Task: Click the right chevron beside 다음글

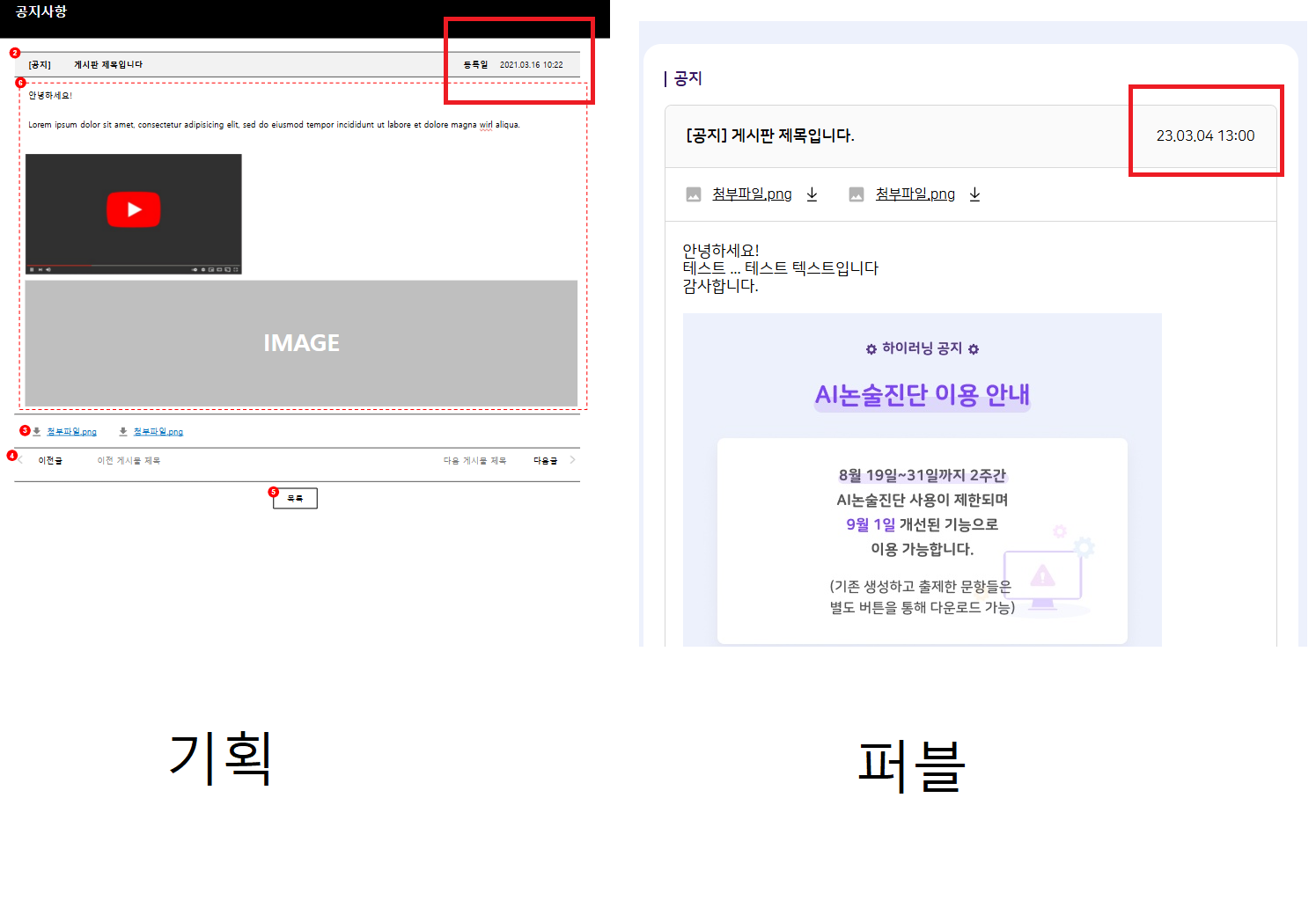Action: pyautogui.click(x=573, y=460)
